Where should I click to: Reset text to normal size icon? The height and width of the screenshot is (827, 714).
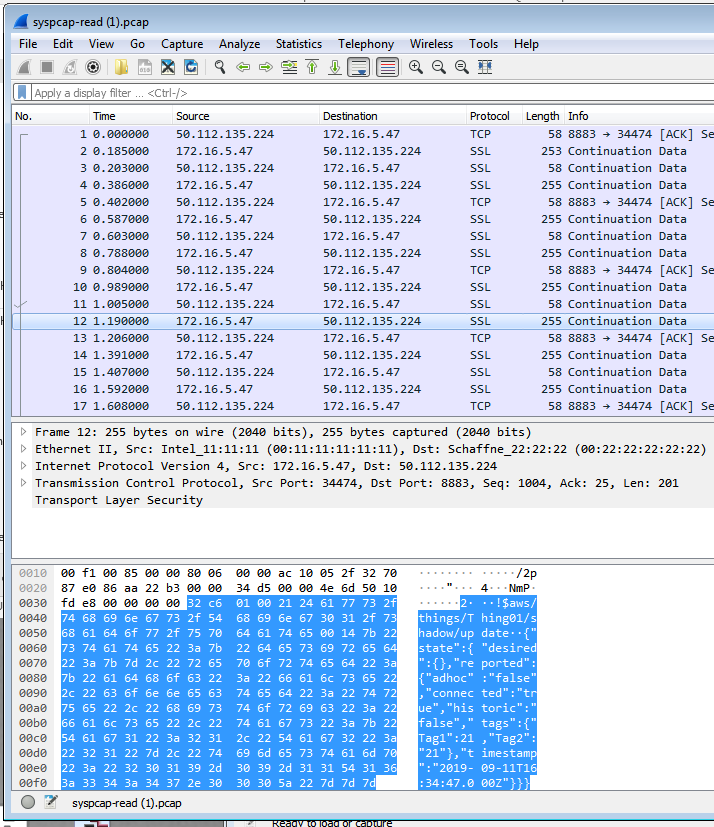pyautogui.click(x=462, y=68)
